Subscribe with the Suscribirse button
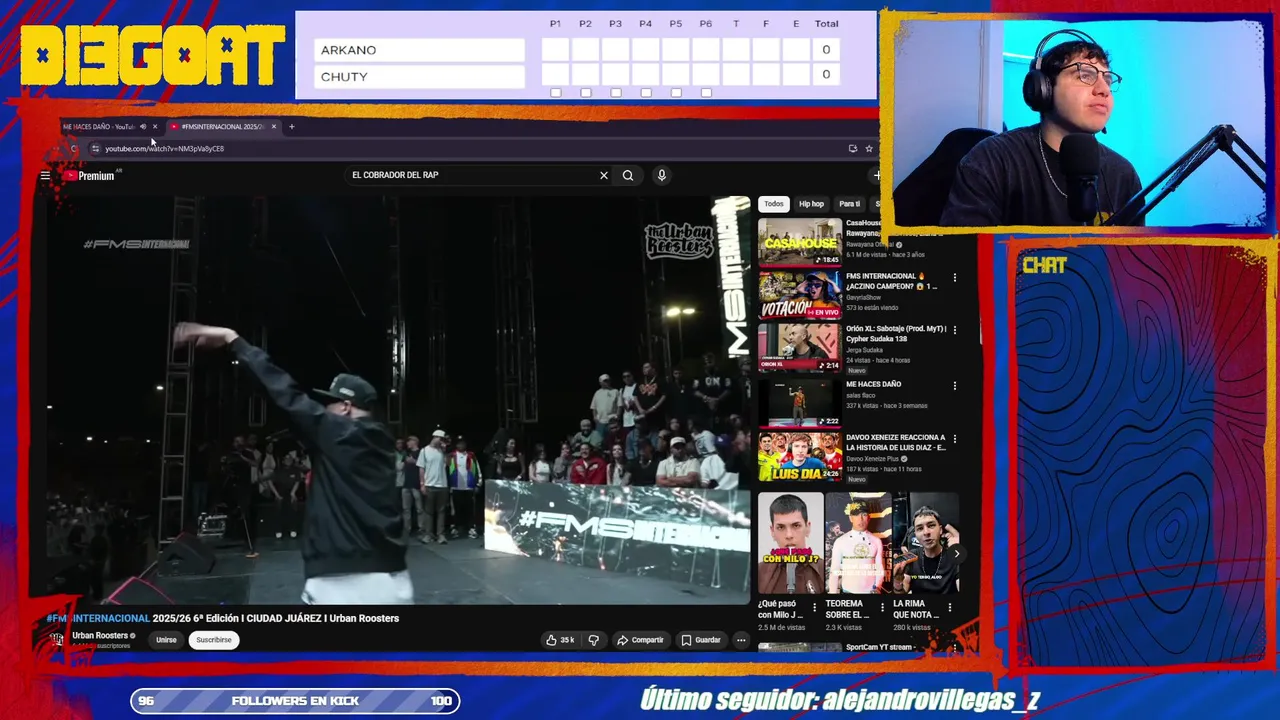 214,640
